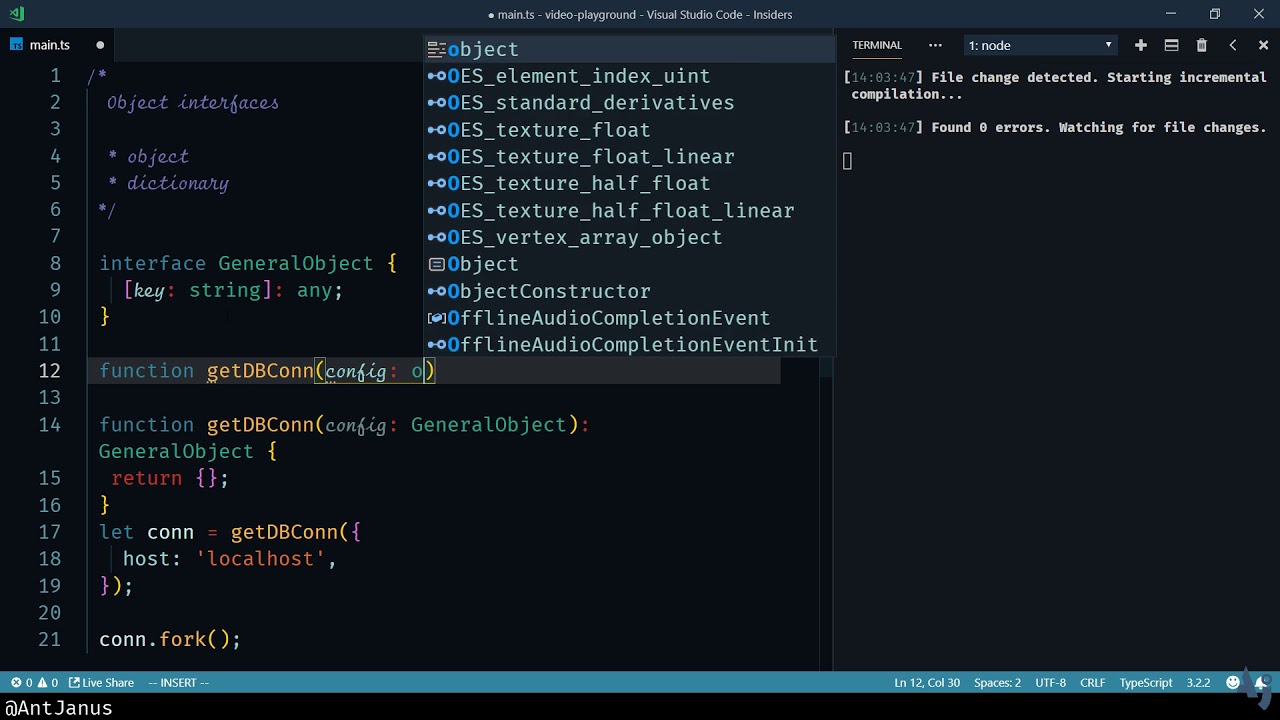
Task: Open terminal panel more actions ellipsis
Action: pyautogui.click(x=935, y=45)
